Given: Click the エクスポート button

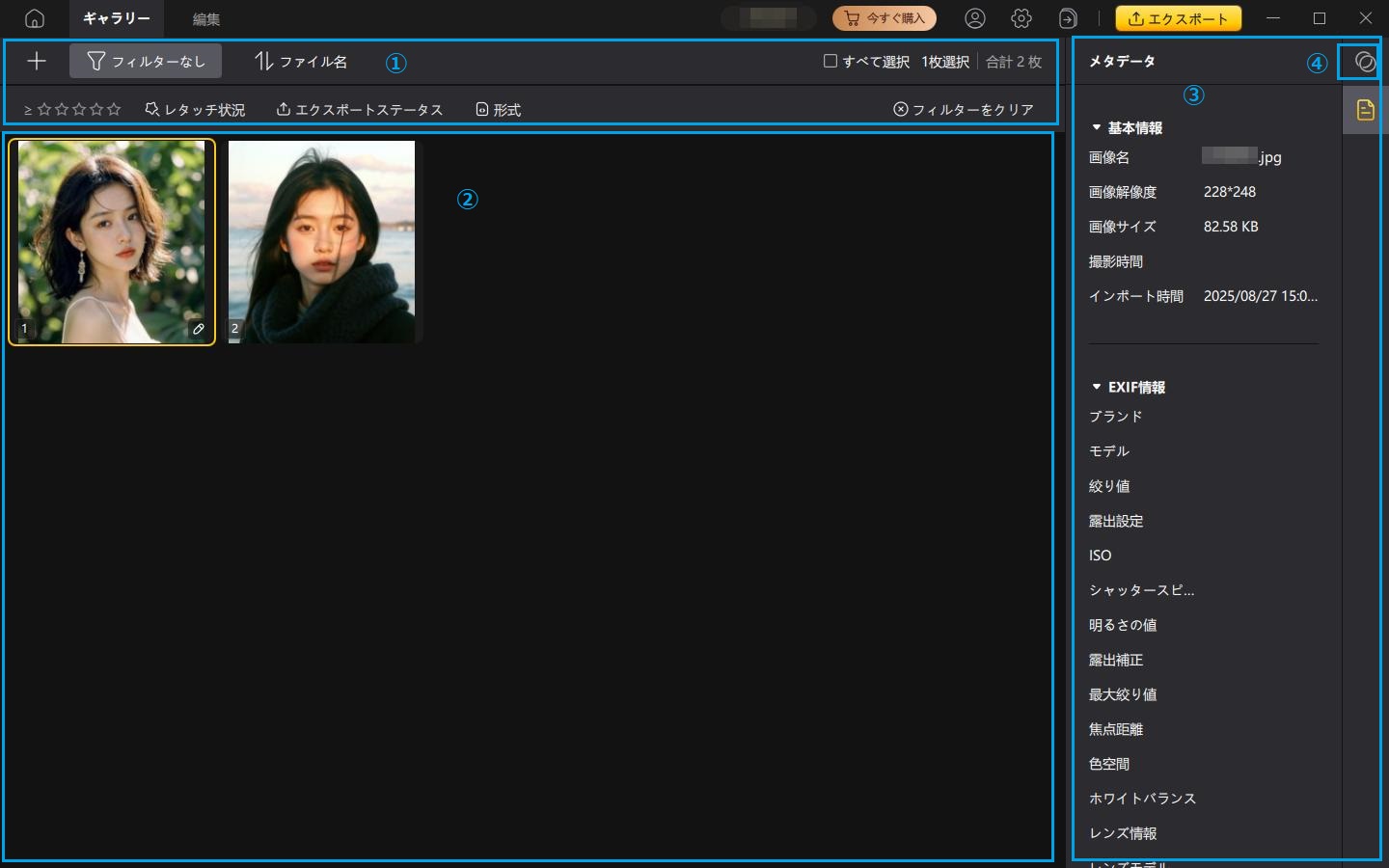Looking at the screenshot, I should (1178, 18).
